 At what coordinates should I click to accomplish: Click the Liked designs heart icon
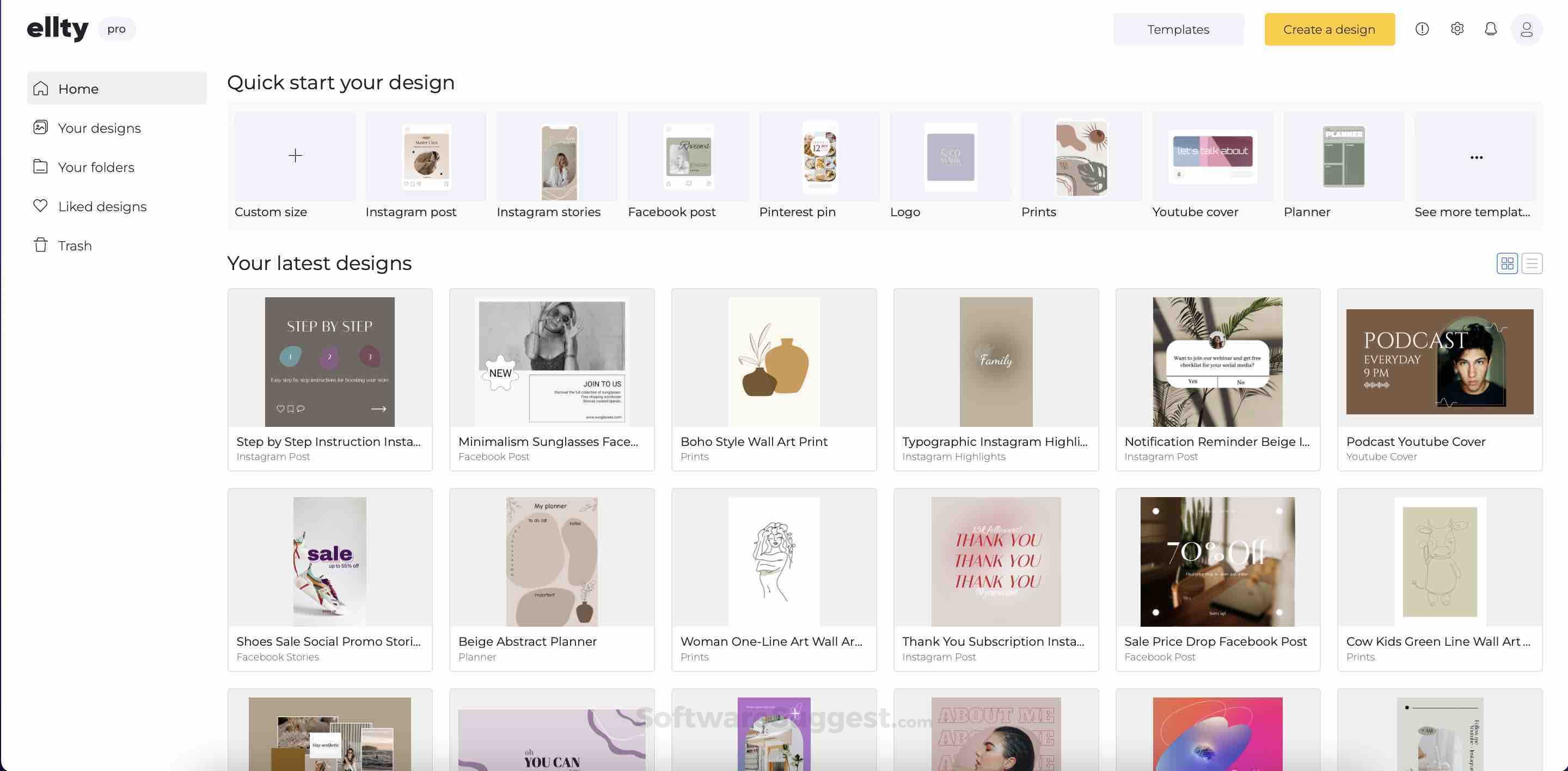click(x=41, y=206)
